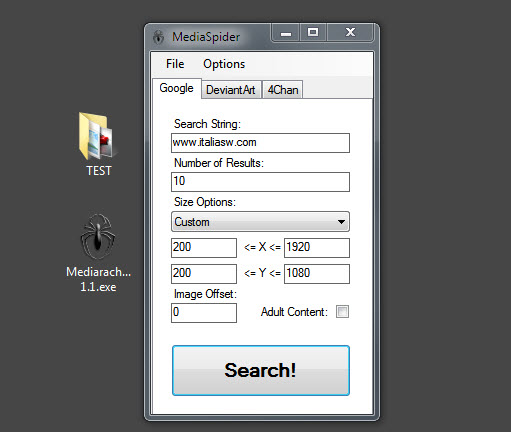
Task: Maximize the MediaSpider window
Action: (x=313, y=32)
